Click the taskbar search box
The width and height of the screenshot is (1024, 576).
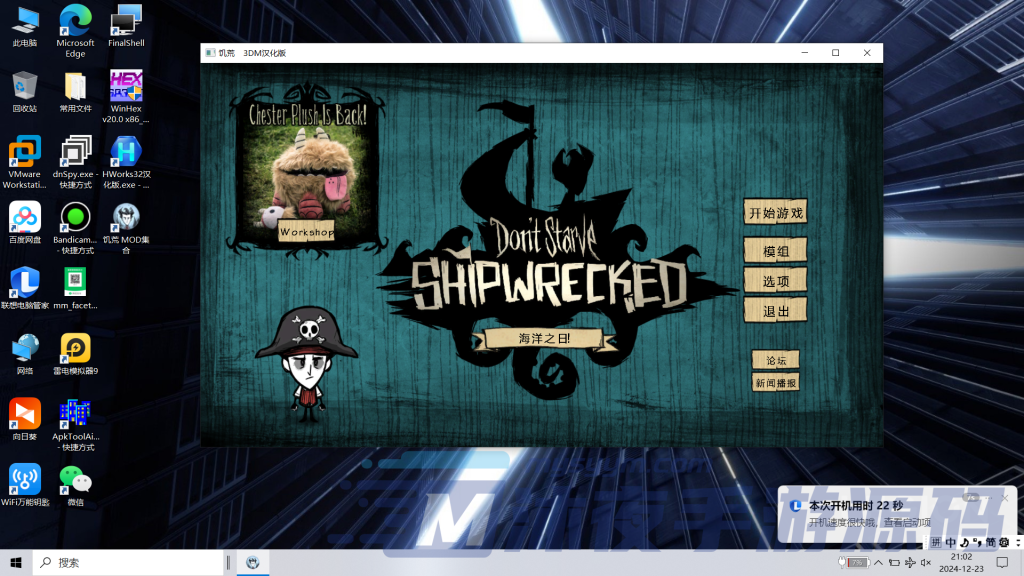coord(130,563)
